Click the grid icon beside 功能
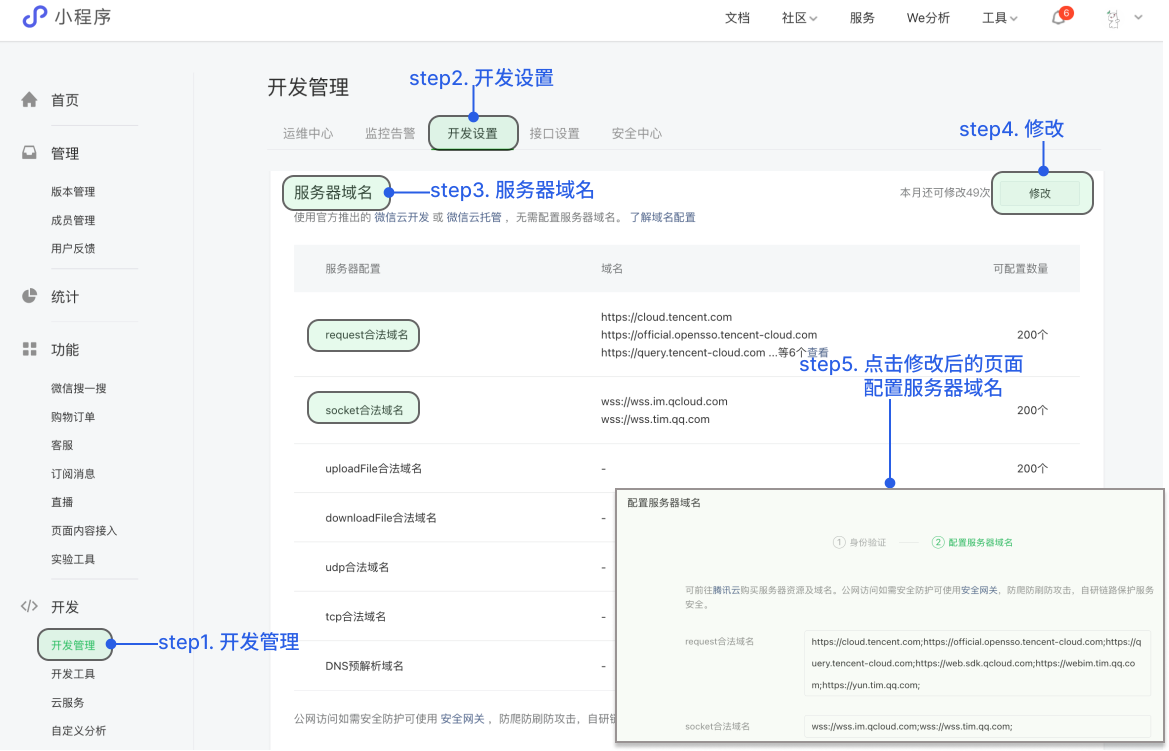This screenshot has height=751, width=1169. 30,349
